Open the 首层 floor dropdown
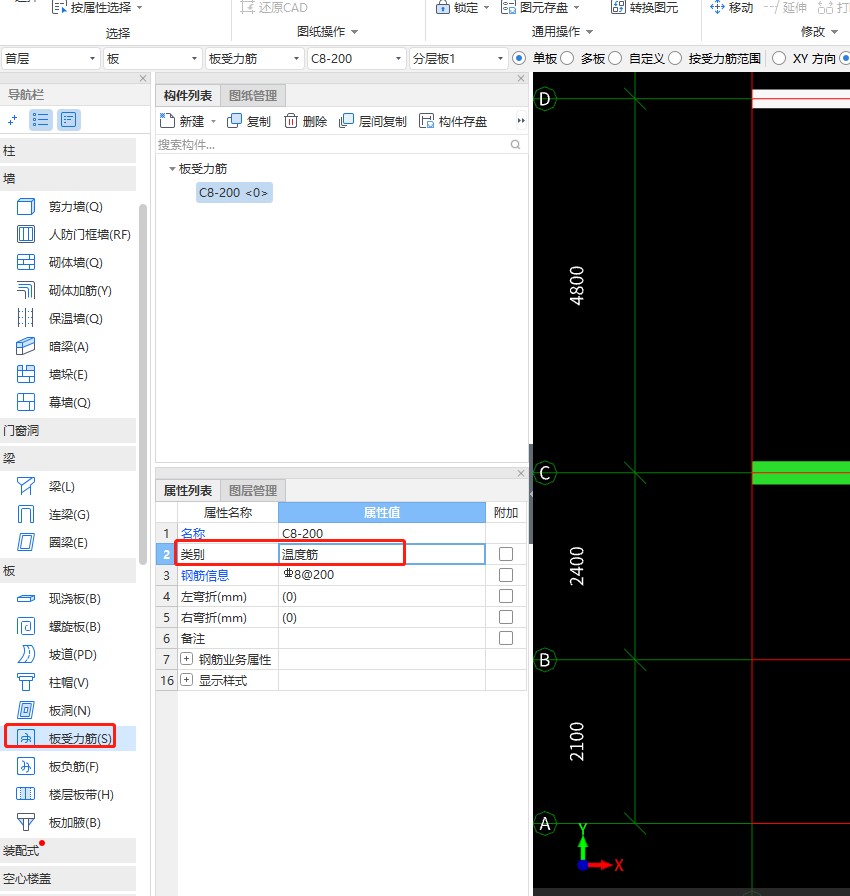Image resolution: width=850 pixels, height=896 pixels. coord(50,58)
